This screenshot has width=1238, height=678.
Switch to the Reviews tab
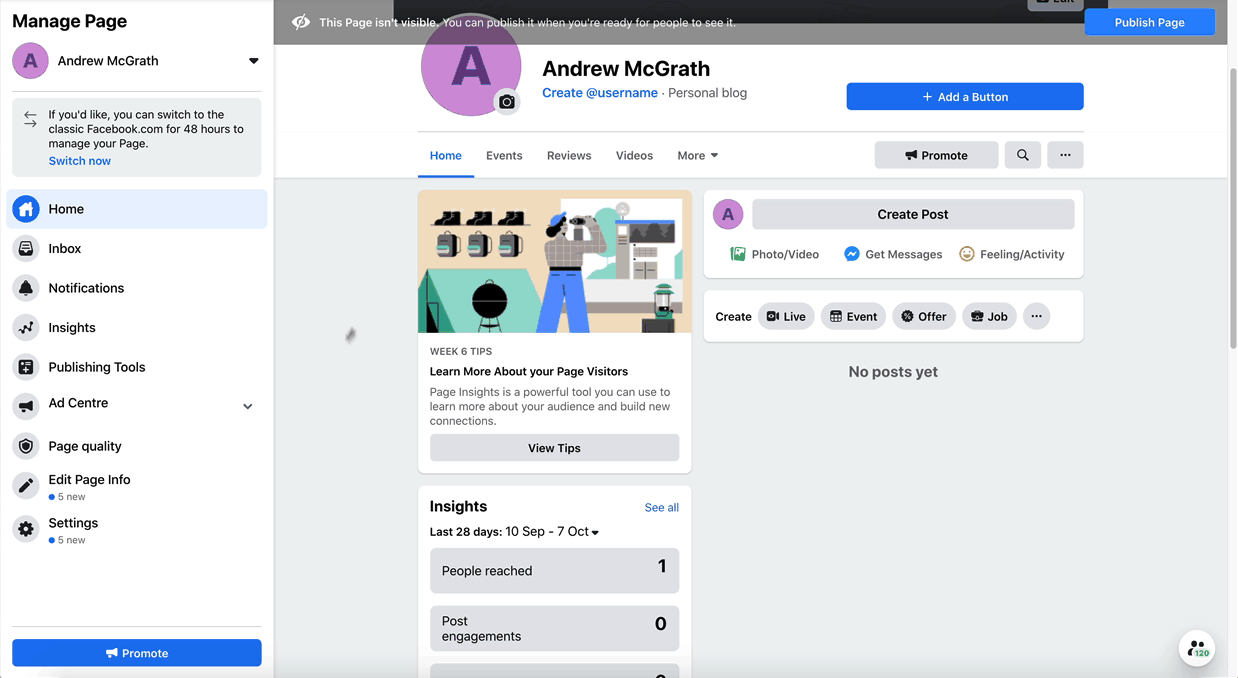[569, 155]
